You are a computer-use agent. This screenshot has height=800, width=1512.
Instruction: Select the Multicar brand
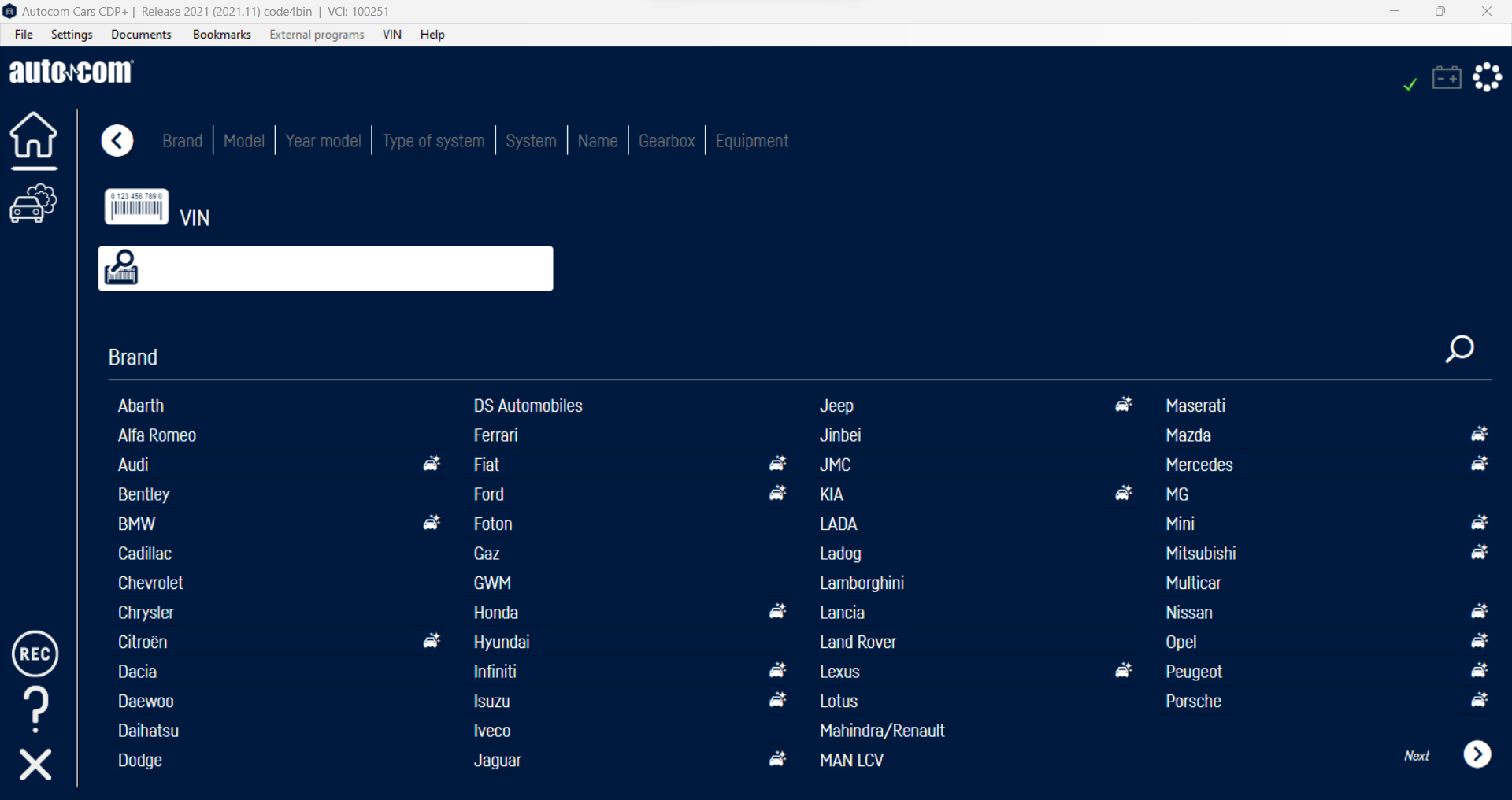pyautogui.click(x=1194, y=583)
